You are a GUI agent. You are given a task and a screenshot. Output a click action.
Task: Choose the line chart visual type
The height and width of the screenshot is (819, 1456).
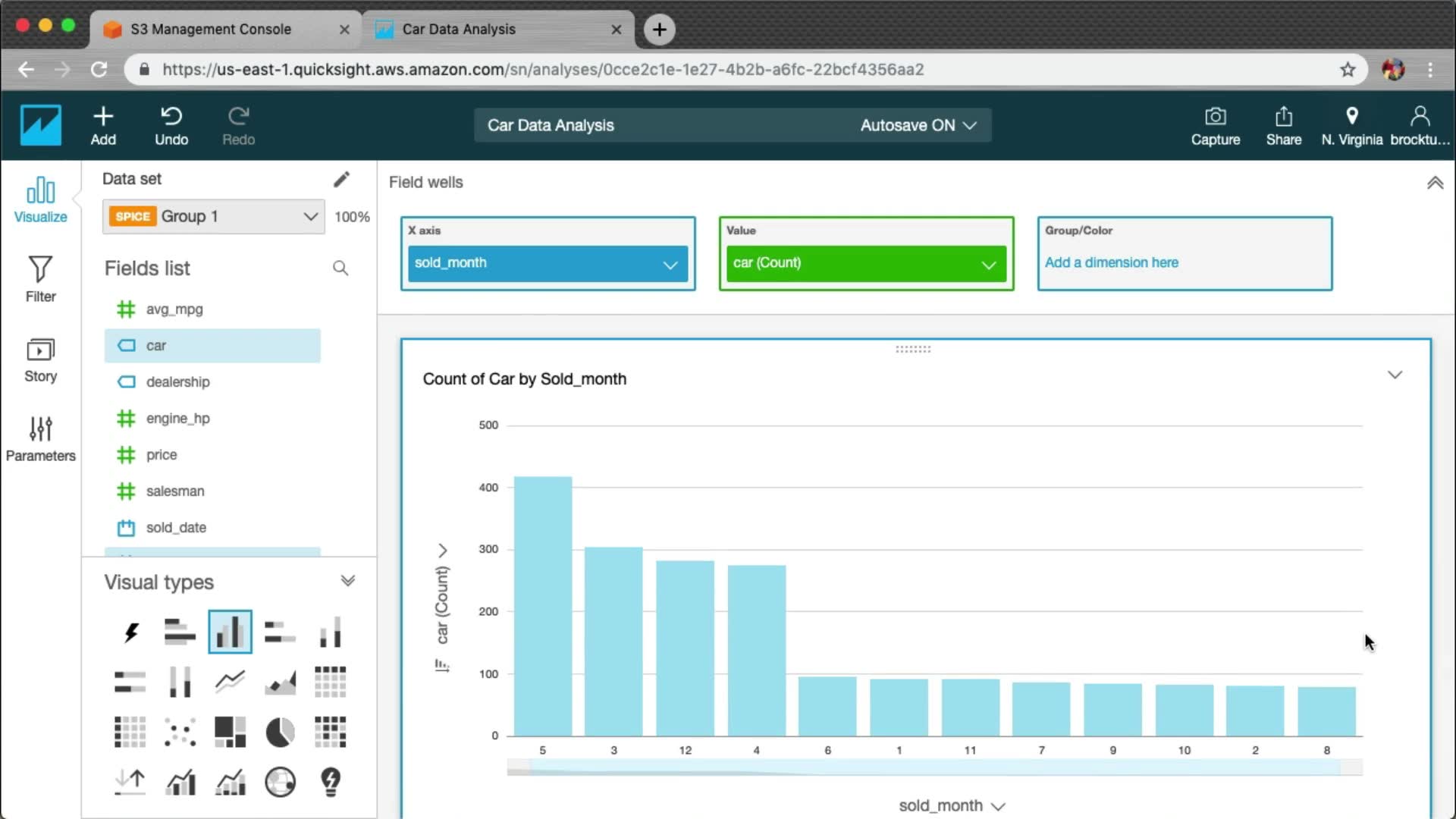click(230, 682)
